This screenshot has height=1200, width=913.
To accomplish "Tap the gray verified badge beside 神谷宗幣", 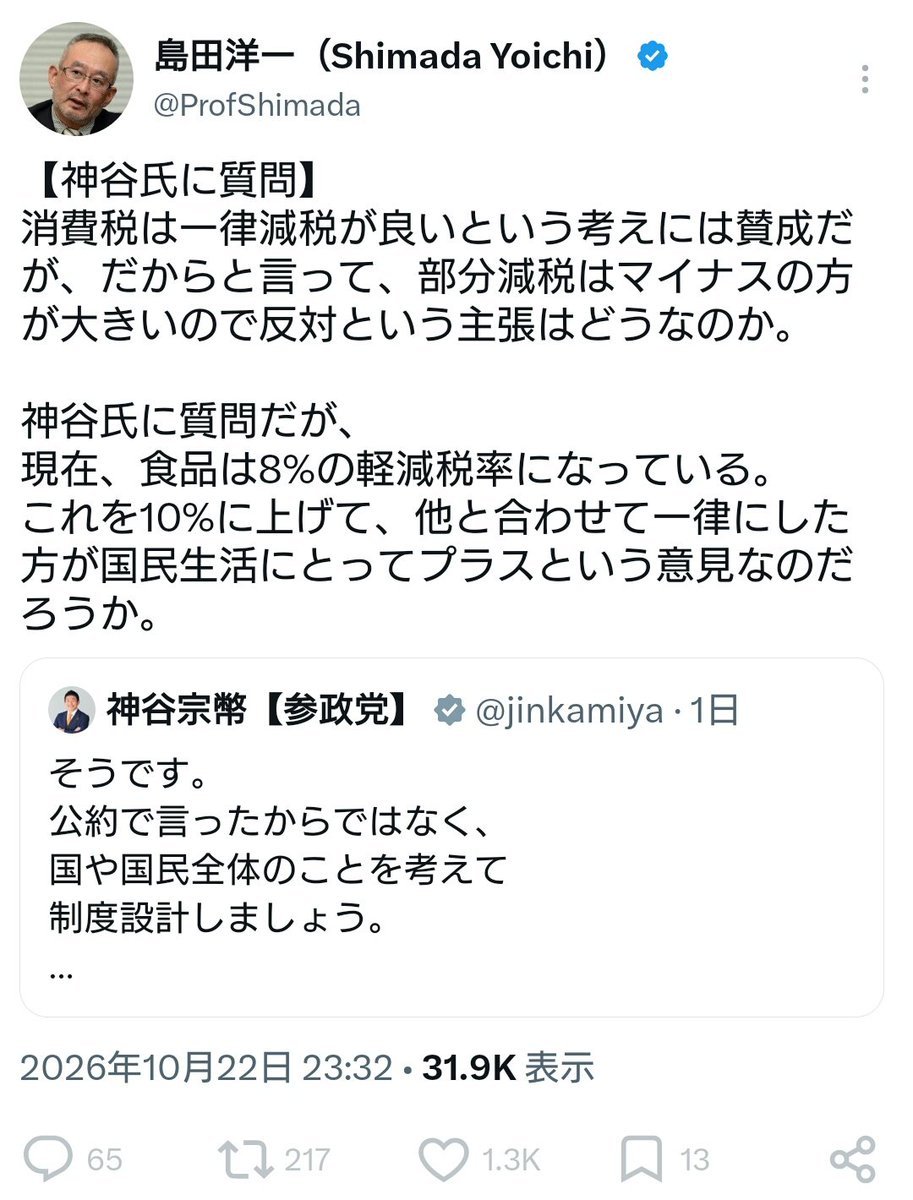I will [x=448, y=711].
